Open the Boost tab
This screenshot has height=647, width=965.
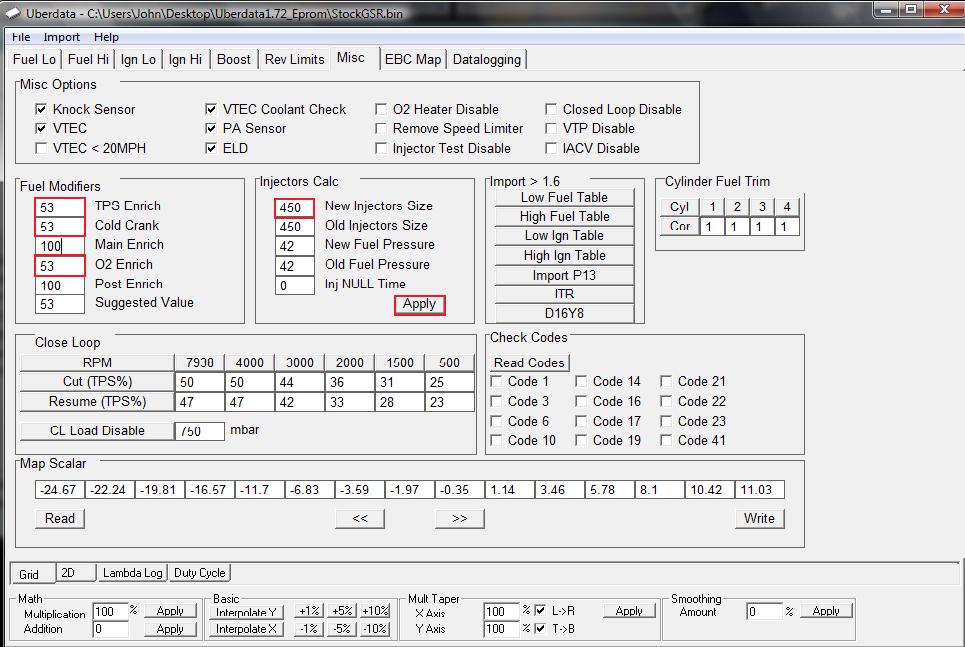(x=234, y=59)
